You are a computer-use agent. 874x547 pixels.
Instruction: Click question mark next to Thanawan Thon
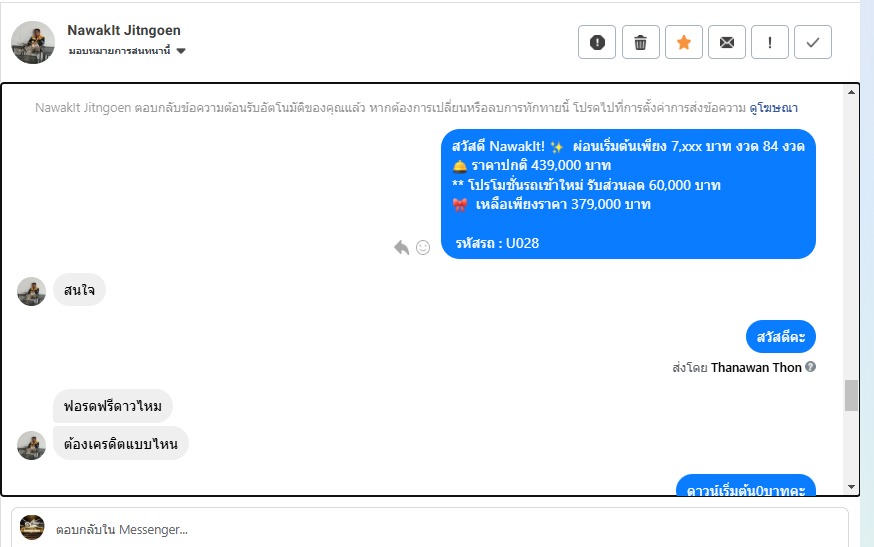click(810, 367)
